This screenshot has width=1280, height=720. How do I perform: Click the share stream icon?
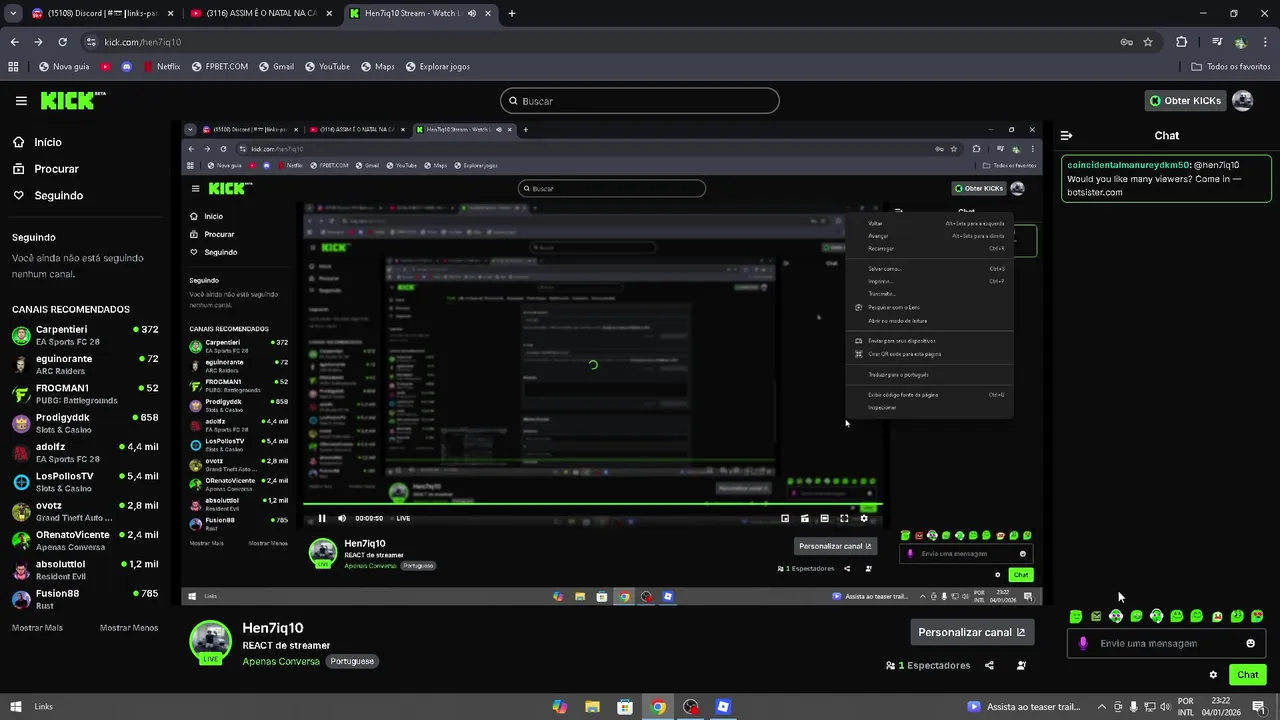coord(989,665)
